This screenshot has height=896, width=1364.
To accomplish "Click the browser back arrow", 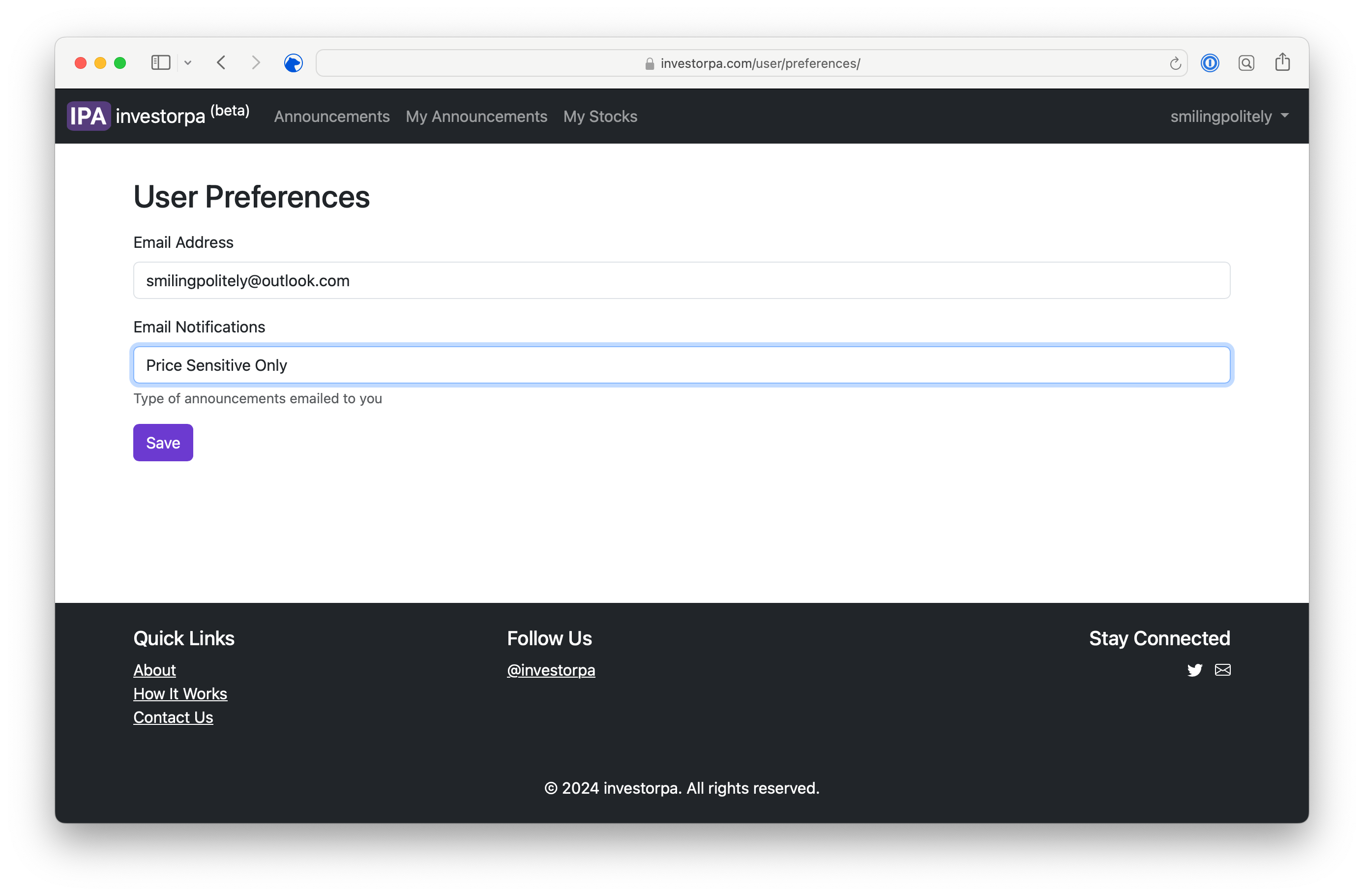I will tap(221, 62).
